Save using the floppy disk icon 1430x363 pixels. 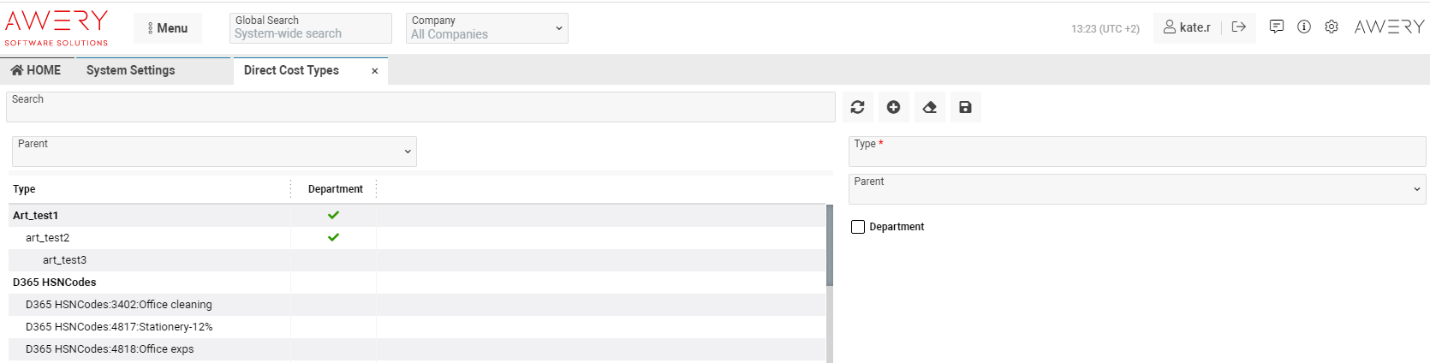click(965, 107)
